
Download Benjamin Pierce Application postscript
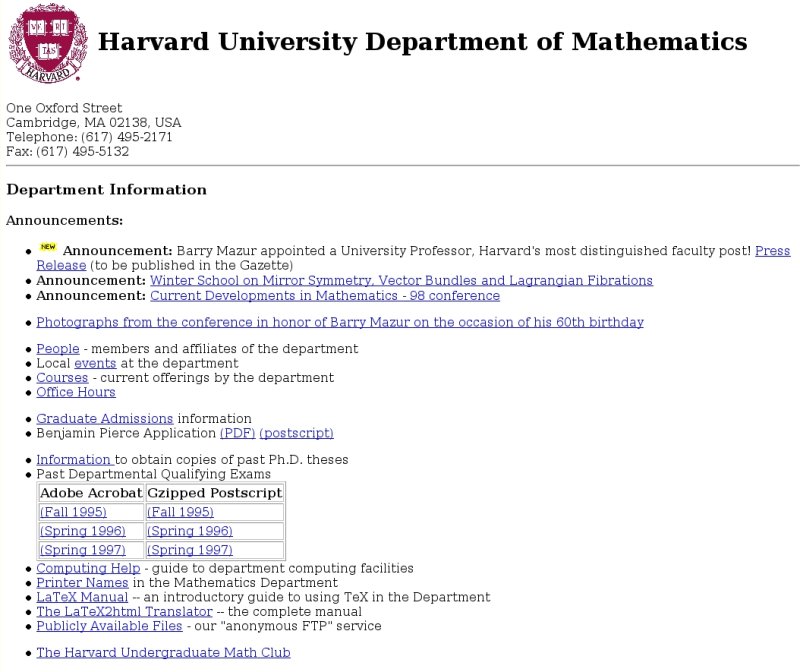click(x=296, y=433)
